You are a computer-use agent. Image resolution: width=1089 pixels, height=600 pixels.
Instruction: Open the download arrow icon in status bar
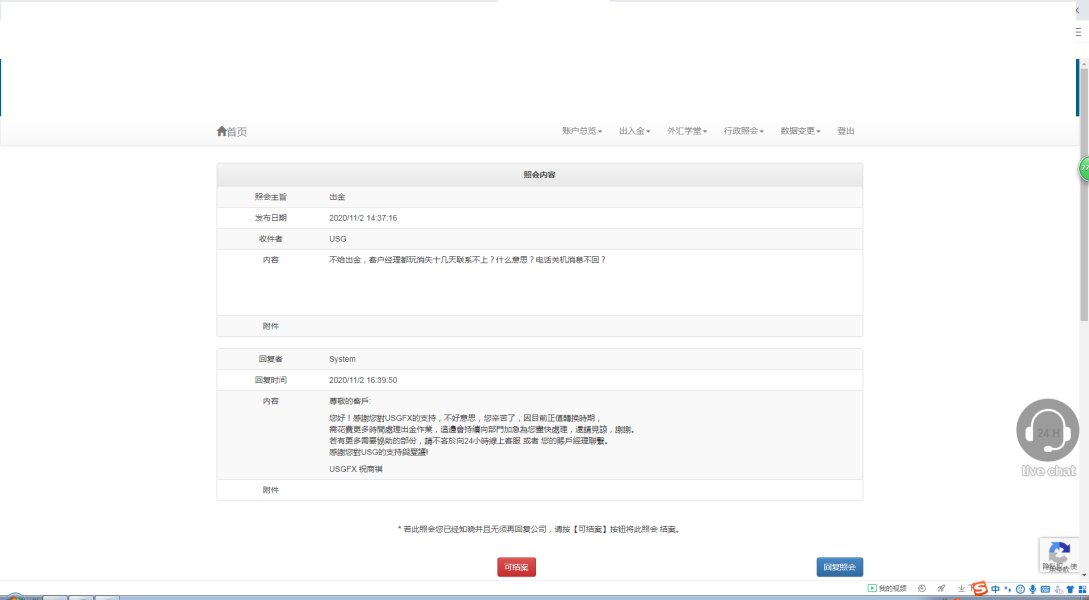960,589
